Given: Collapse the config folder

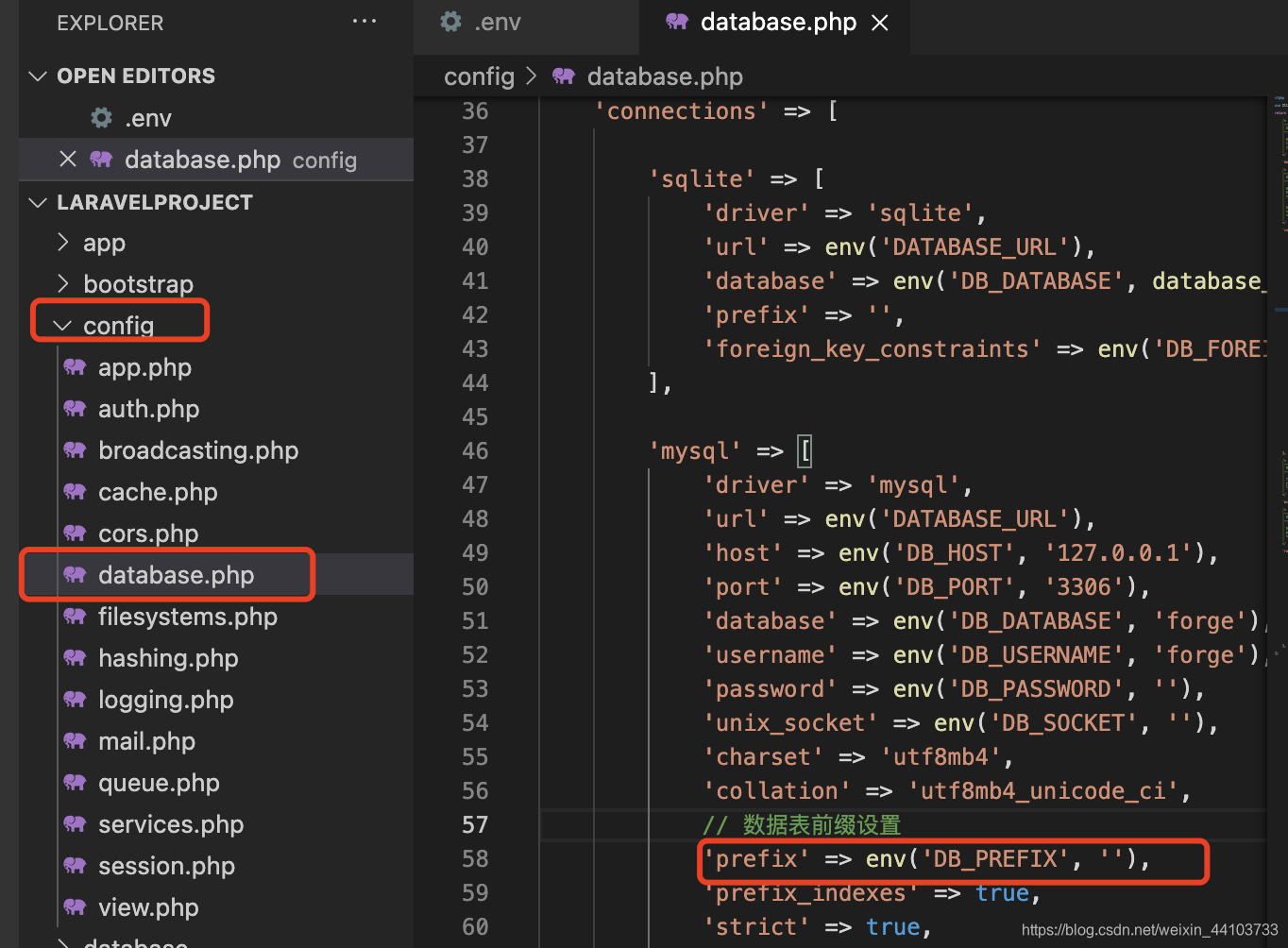Looking at the screenshot, I should pos(62,326).
